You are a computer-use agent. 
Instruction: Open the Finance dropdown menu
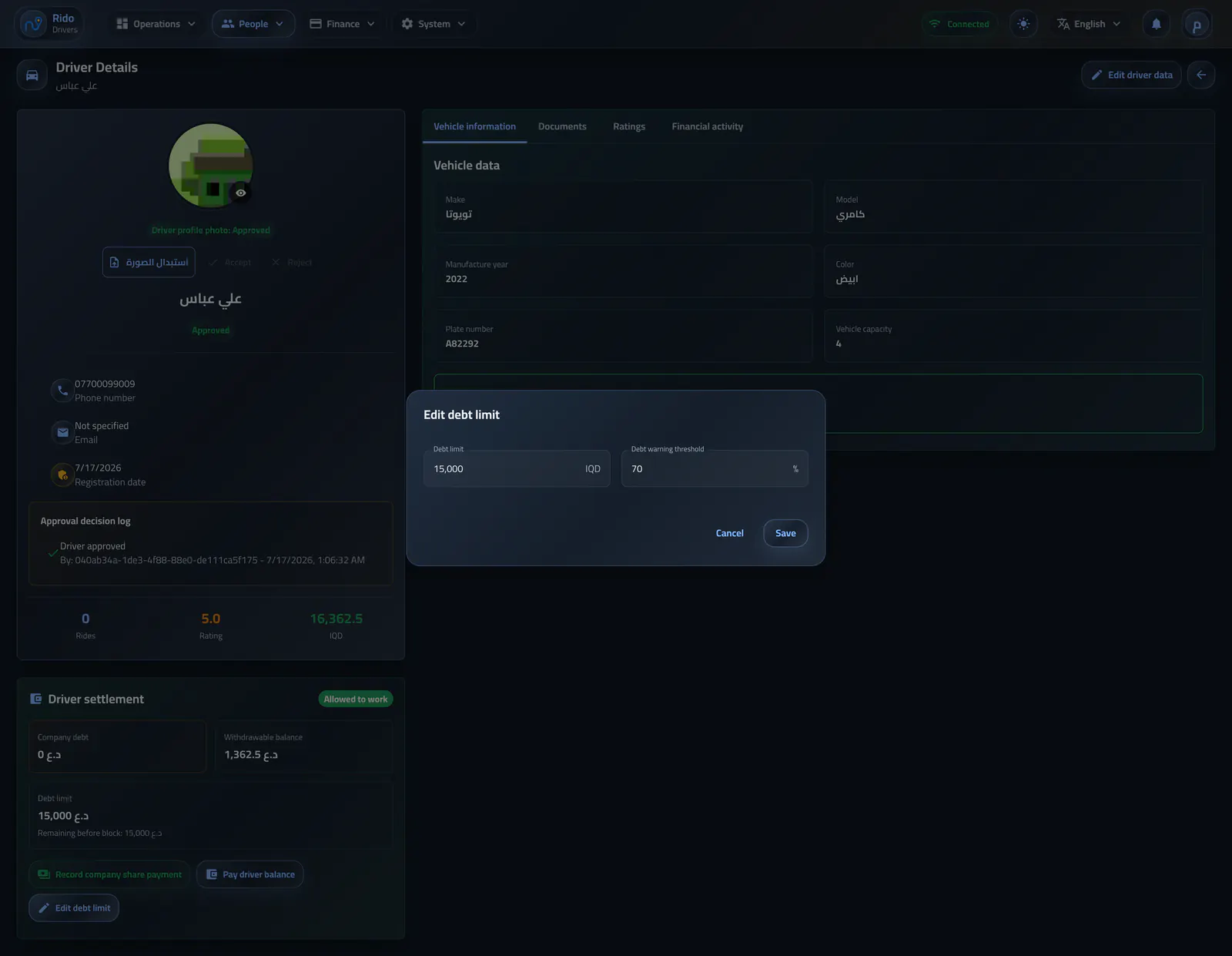(x=343, y=24)
